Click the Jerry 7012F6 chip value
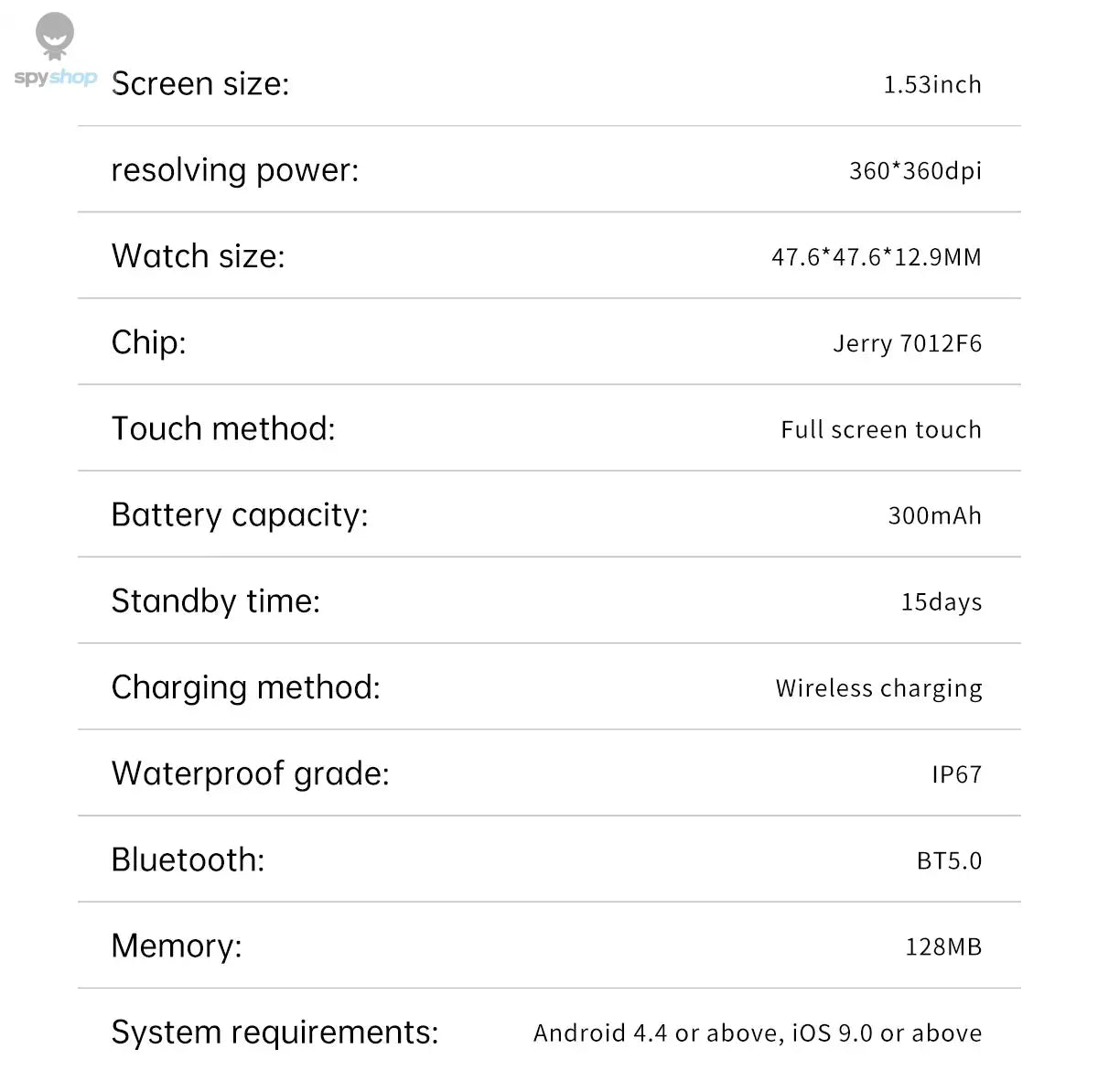 pos(907,343)
